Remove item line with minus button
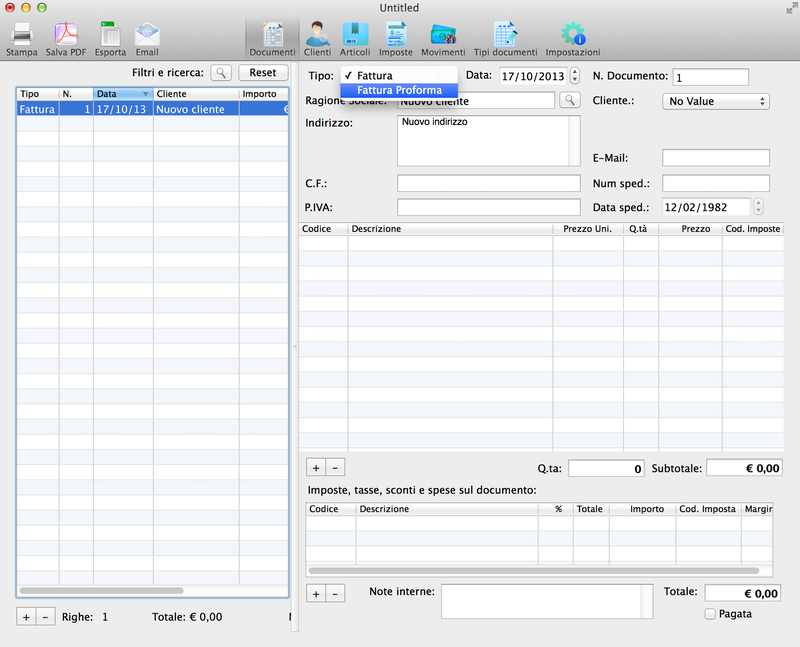800x647 pixels. pyautogui.click(x=335, y=467)
